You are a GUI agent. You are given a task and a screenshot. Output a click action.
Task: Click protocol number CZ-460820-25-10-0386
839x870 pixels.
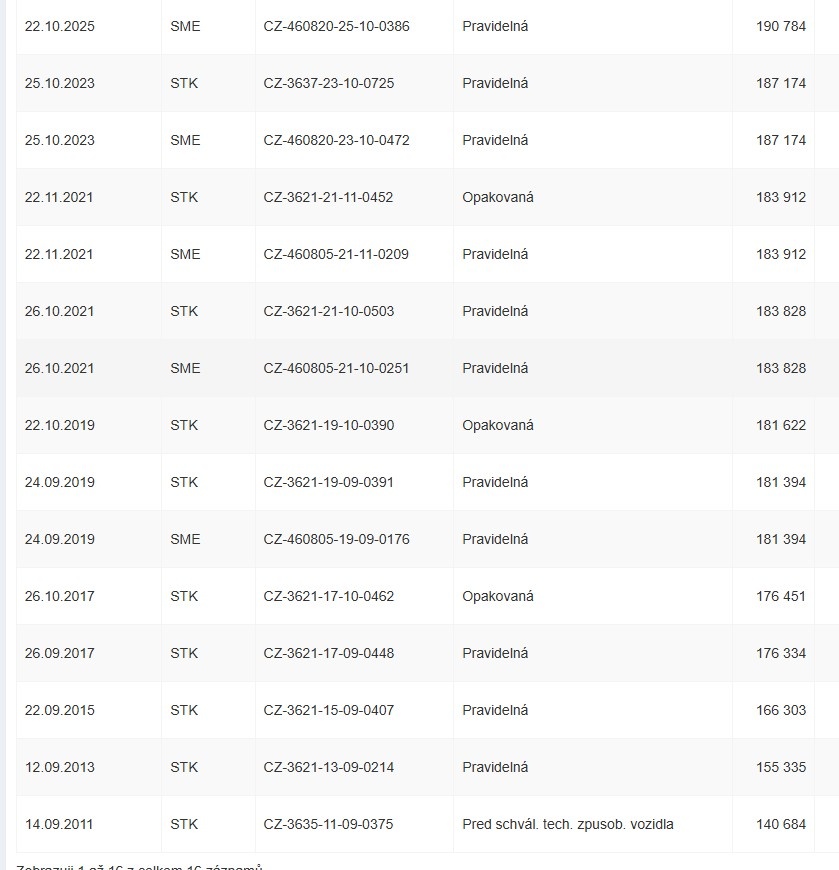pos(336,26)
